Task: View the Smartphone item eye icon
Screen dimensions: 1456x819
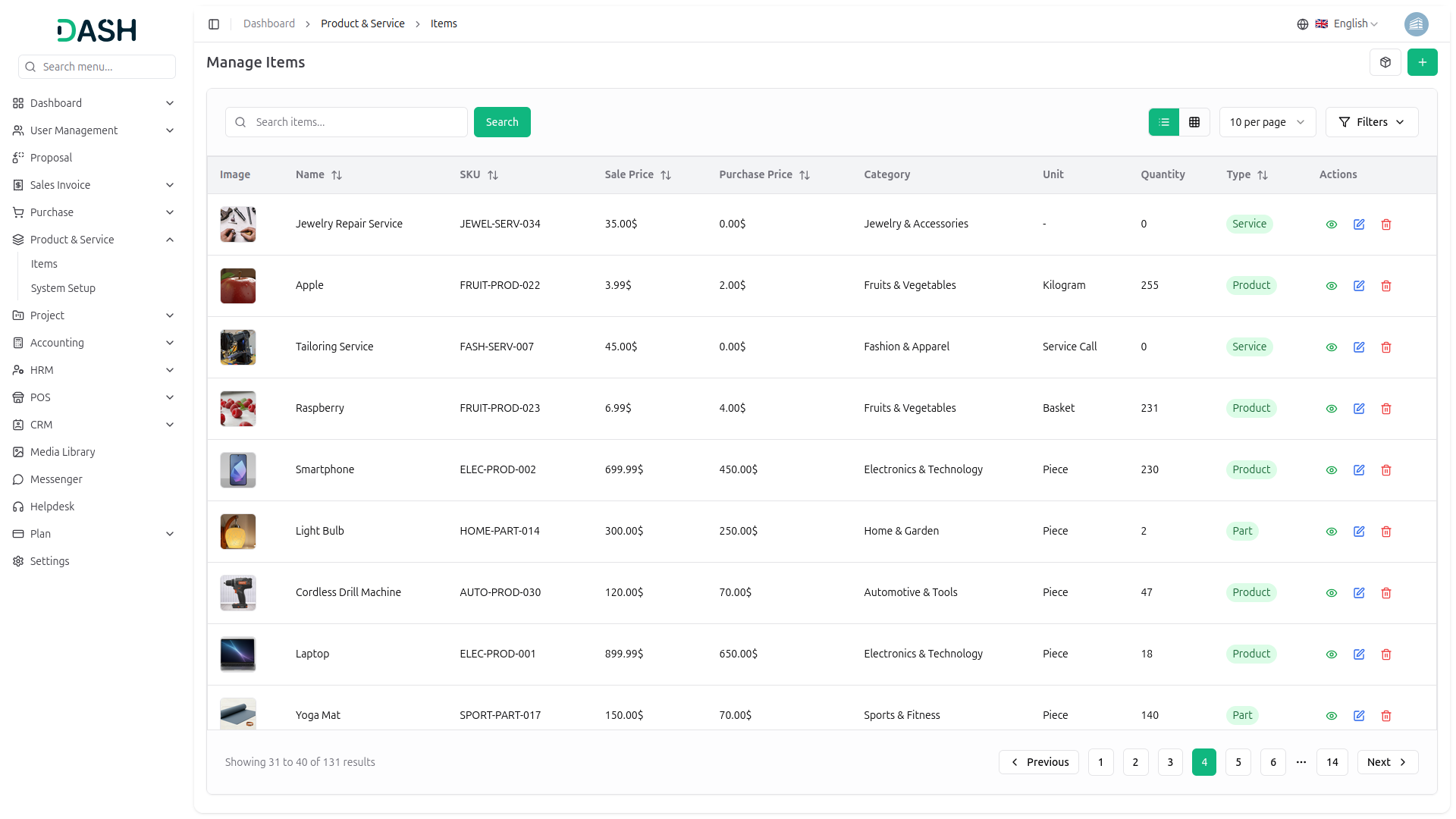Action: coord(1331,470)
